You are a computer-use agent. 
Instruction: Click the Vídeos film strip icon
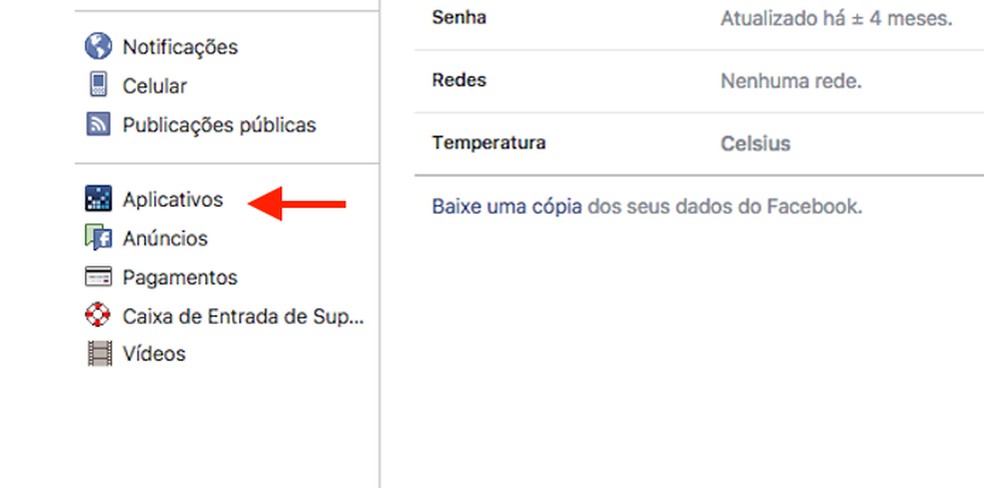[x=98, y=353]
